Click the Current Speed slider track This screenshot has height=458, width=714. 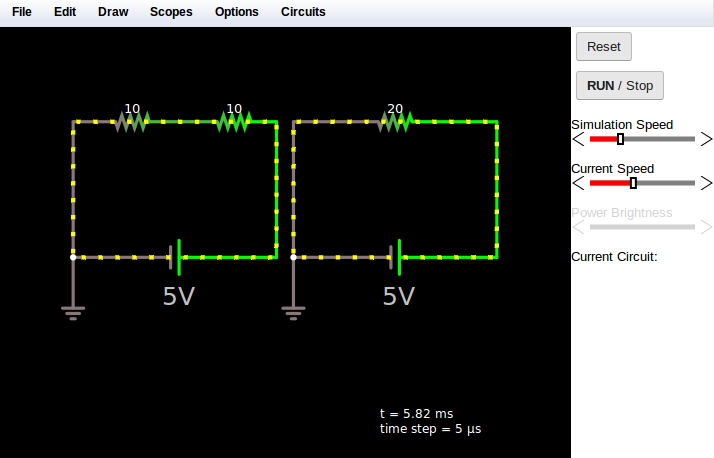642,183
